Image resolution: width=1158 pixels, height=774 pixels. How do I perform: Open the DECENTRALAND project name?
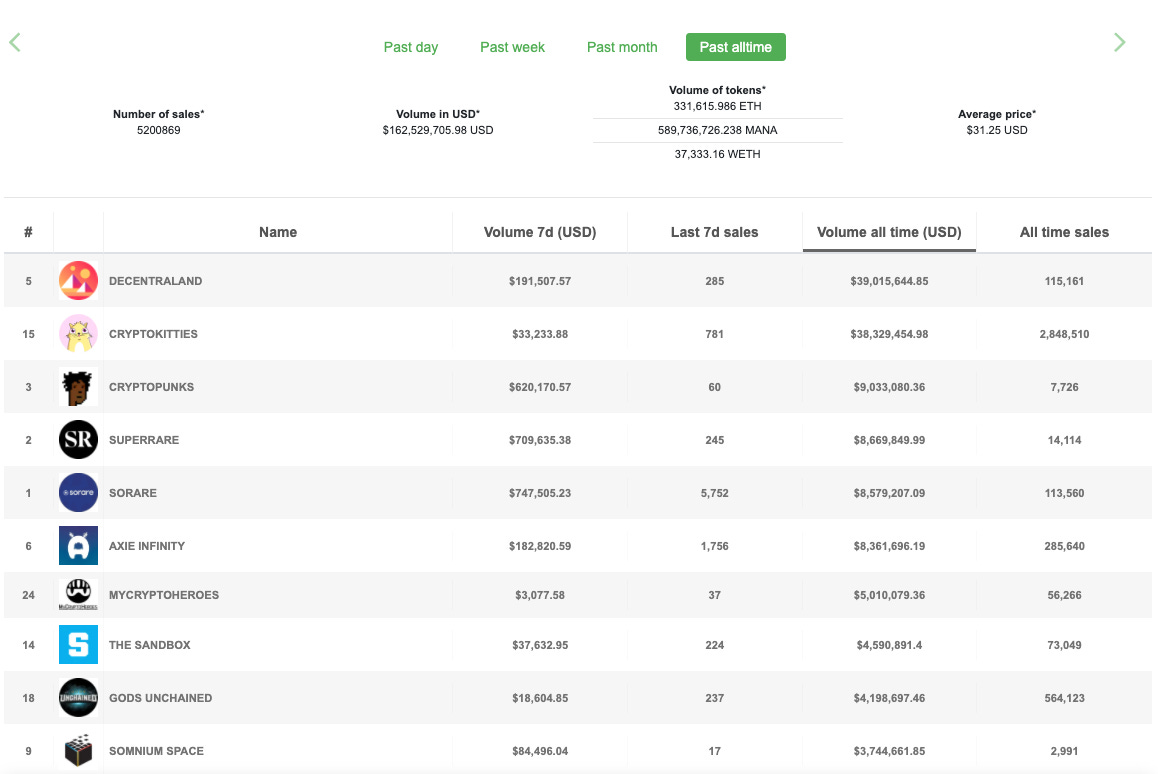coord(155,281)
